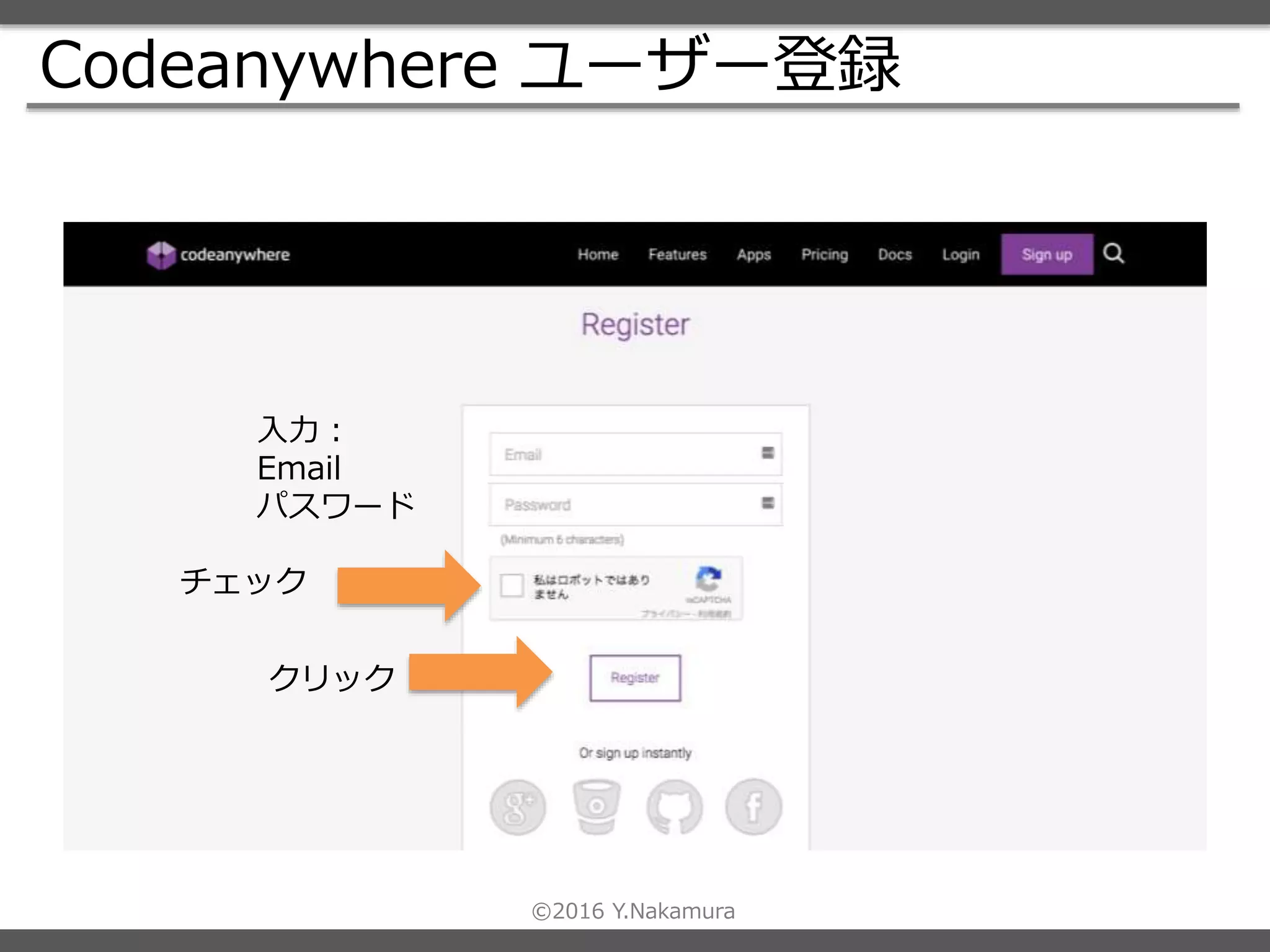Go to Home in the navigation bar
Image resolution: width=1270 pixels, height=952 pixels.
598,255
